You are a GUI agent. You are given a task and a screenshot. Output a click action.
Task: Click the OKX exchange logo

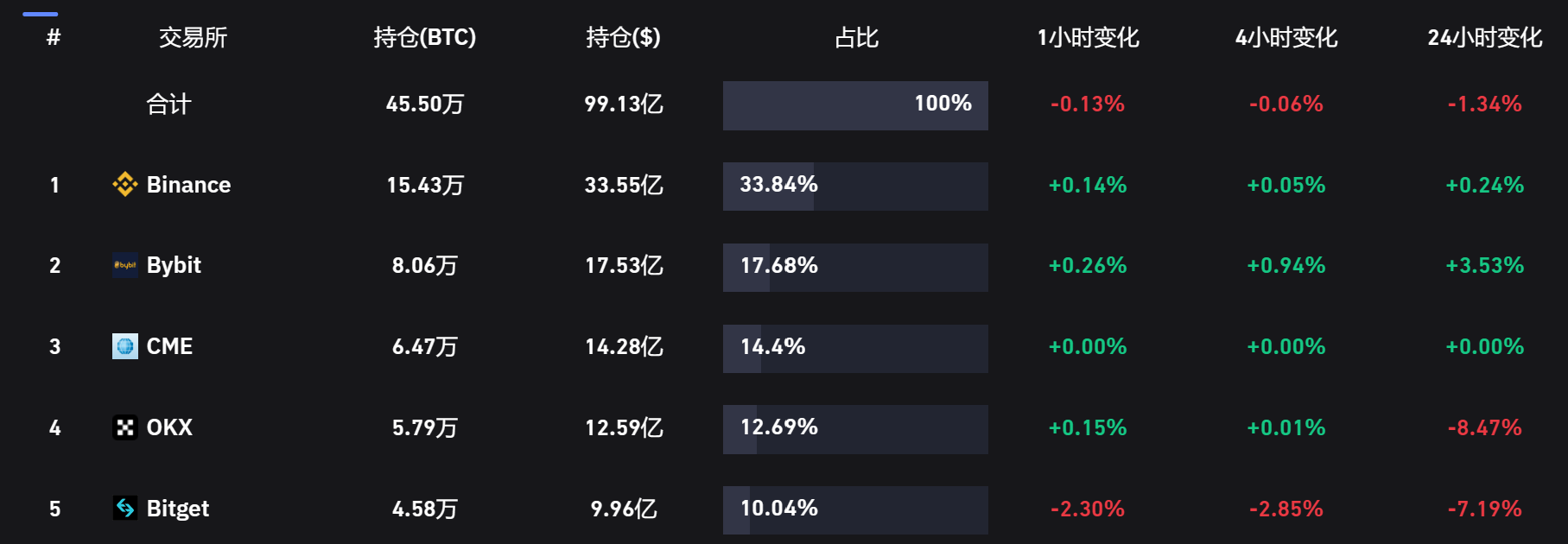126,427
